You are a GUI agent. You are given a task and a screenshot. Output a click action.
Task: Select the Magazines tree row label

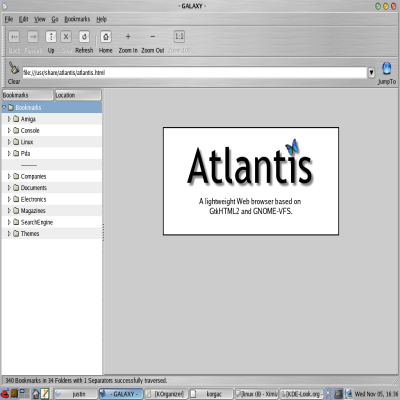pos(33,211)
